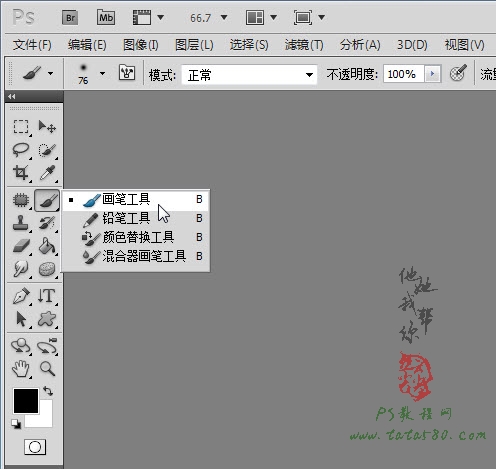The height and width of the screenshot is (469, 496).
Task: Select the Lasso tool
Action: point(21,150)
